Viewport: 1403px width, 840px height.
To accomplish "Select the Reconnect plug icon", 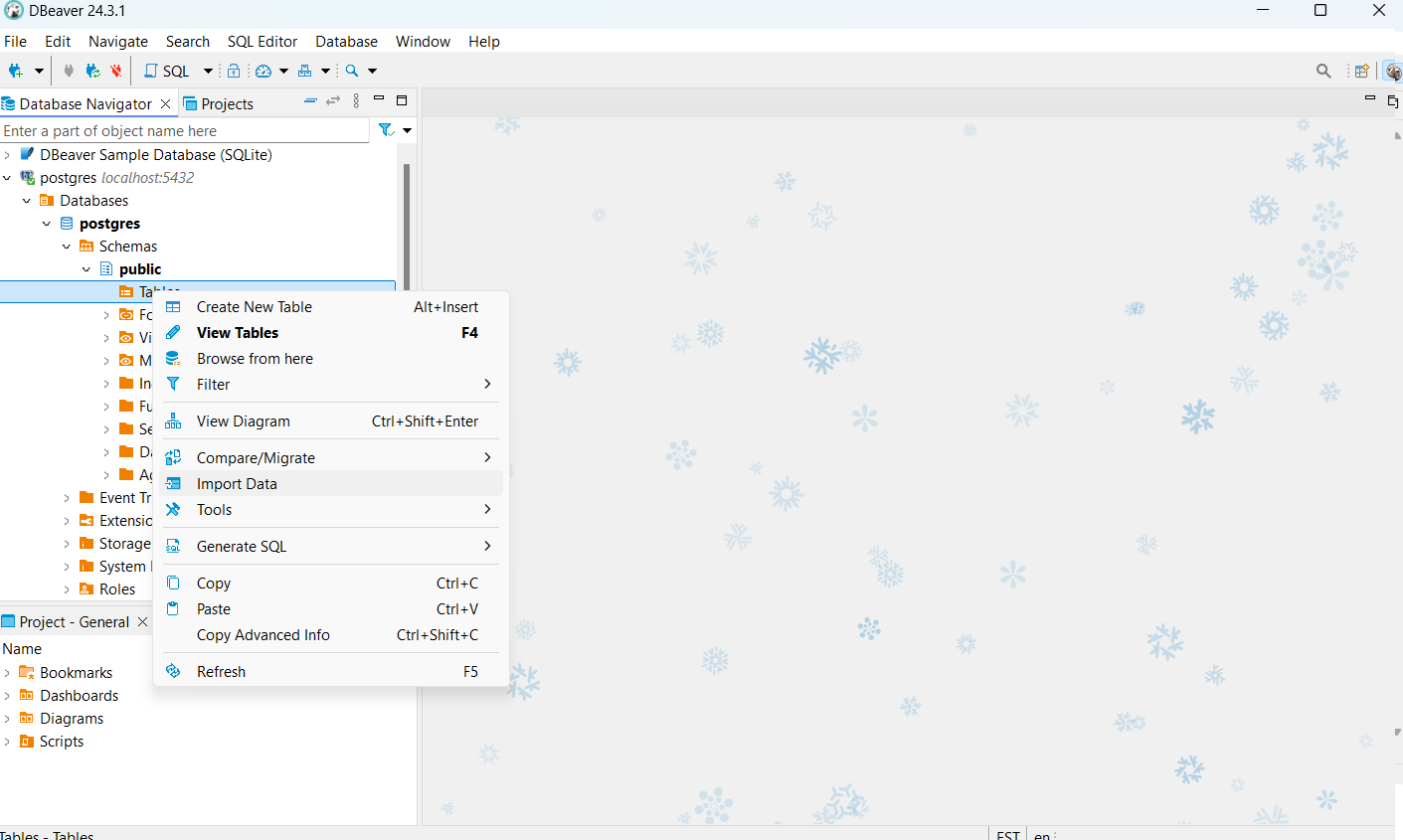I will (x=90, y=71).
